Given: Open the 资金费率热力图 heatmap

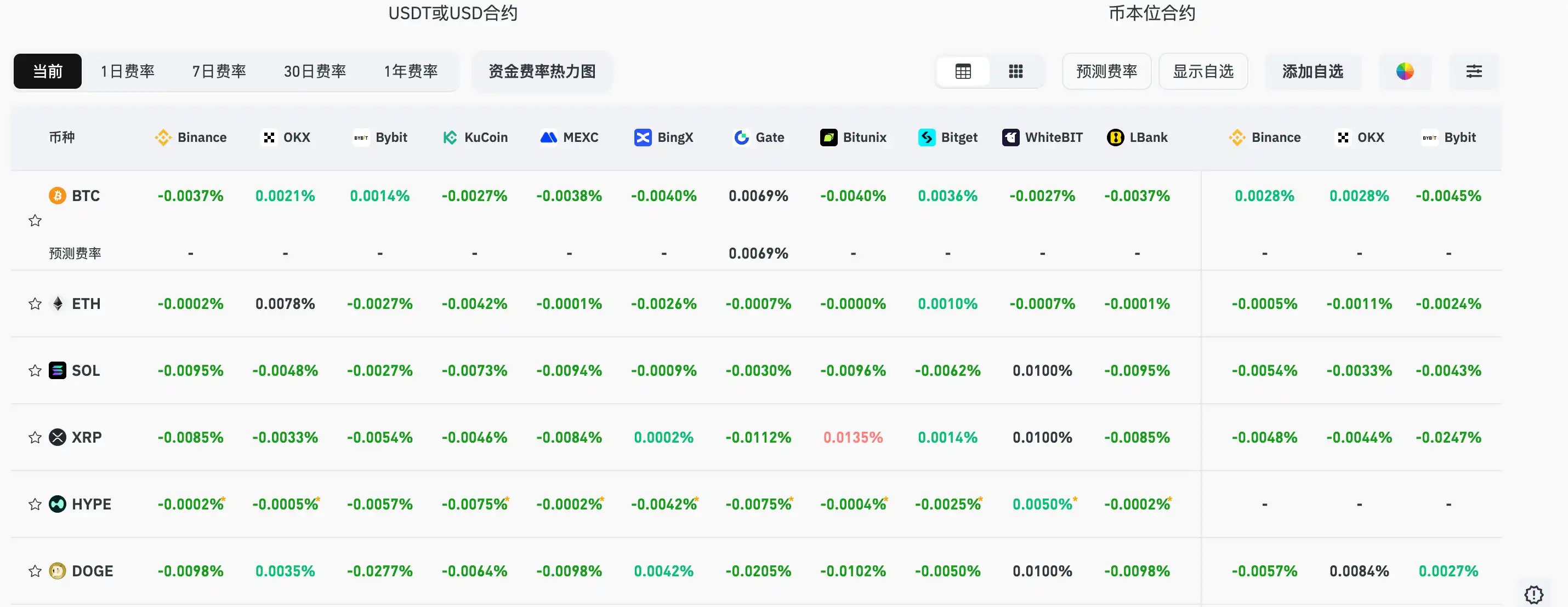Looking at the screenshot, I should tap(542, 71).
